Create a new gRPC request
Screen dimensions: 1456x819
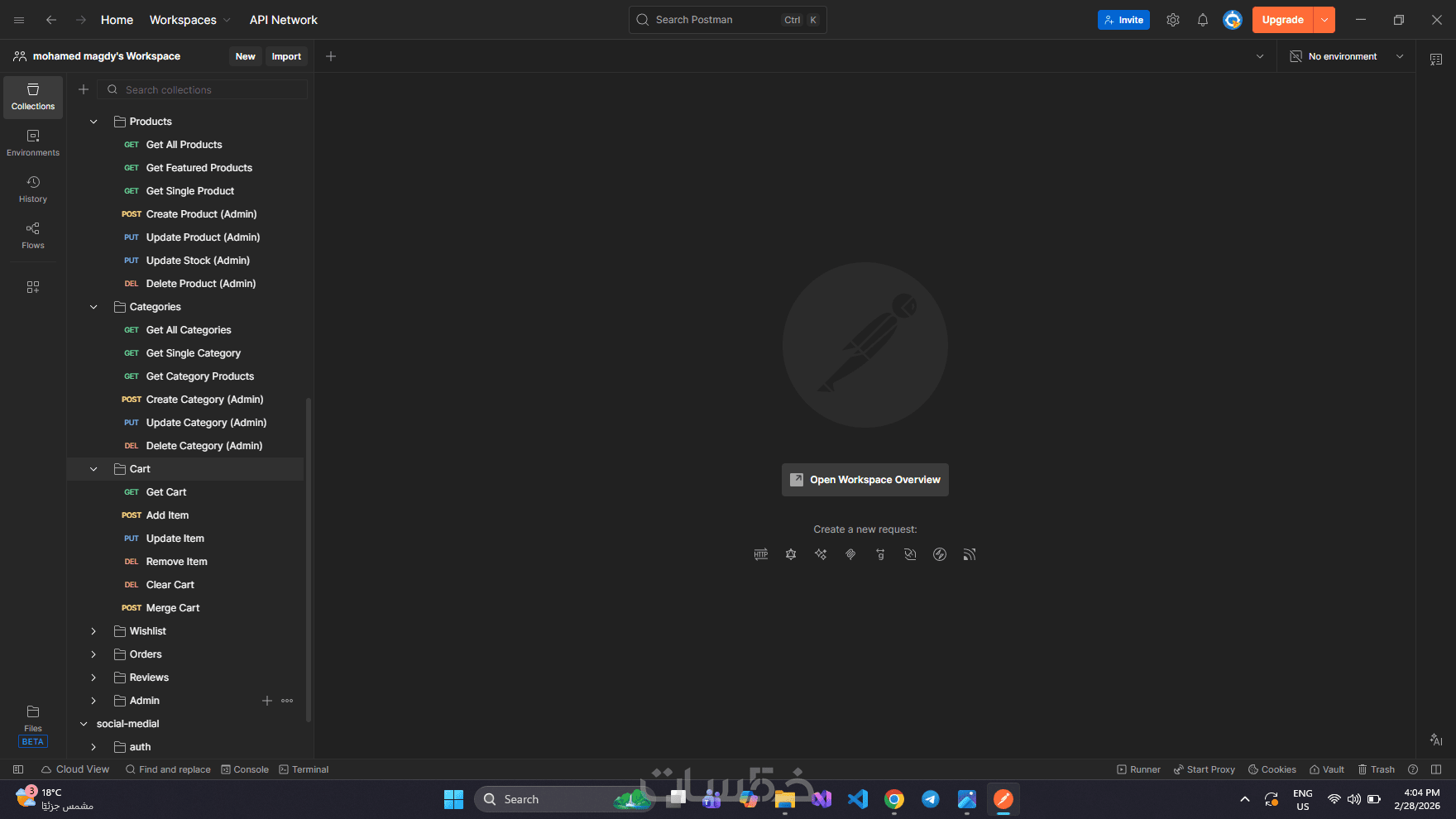click(880, 554)
